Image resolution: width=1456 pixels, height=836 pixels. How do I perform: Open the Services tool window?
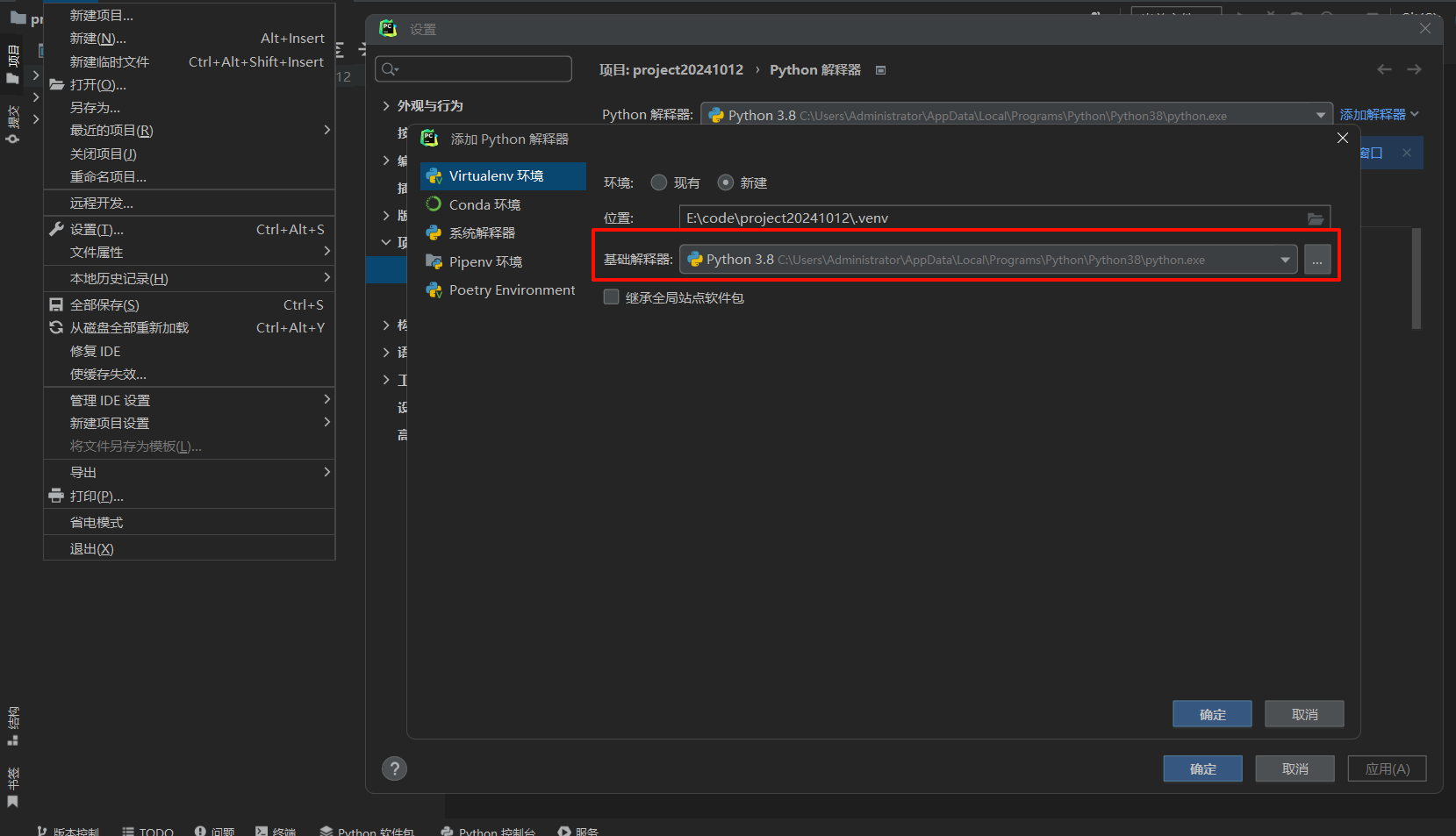[x=578, y=831]
